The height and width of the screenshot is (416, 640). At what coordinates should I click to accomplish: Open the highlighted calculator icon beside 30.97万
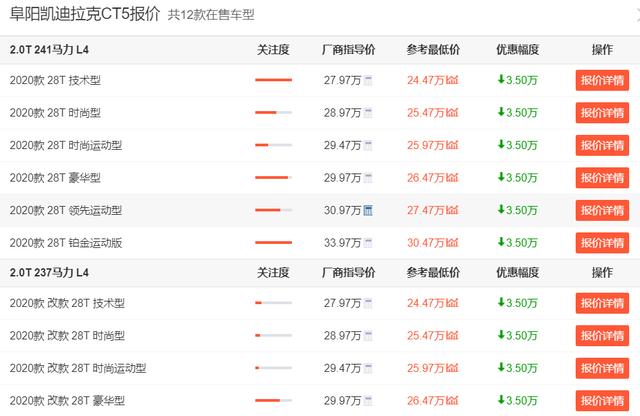pyautogui.click(x=368, y=211)
